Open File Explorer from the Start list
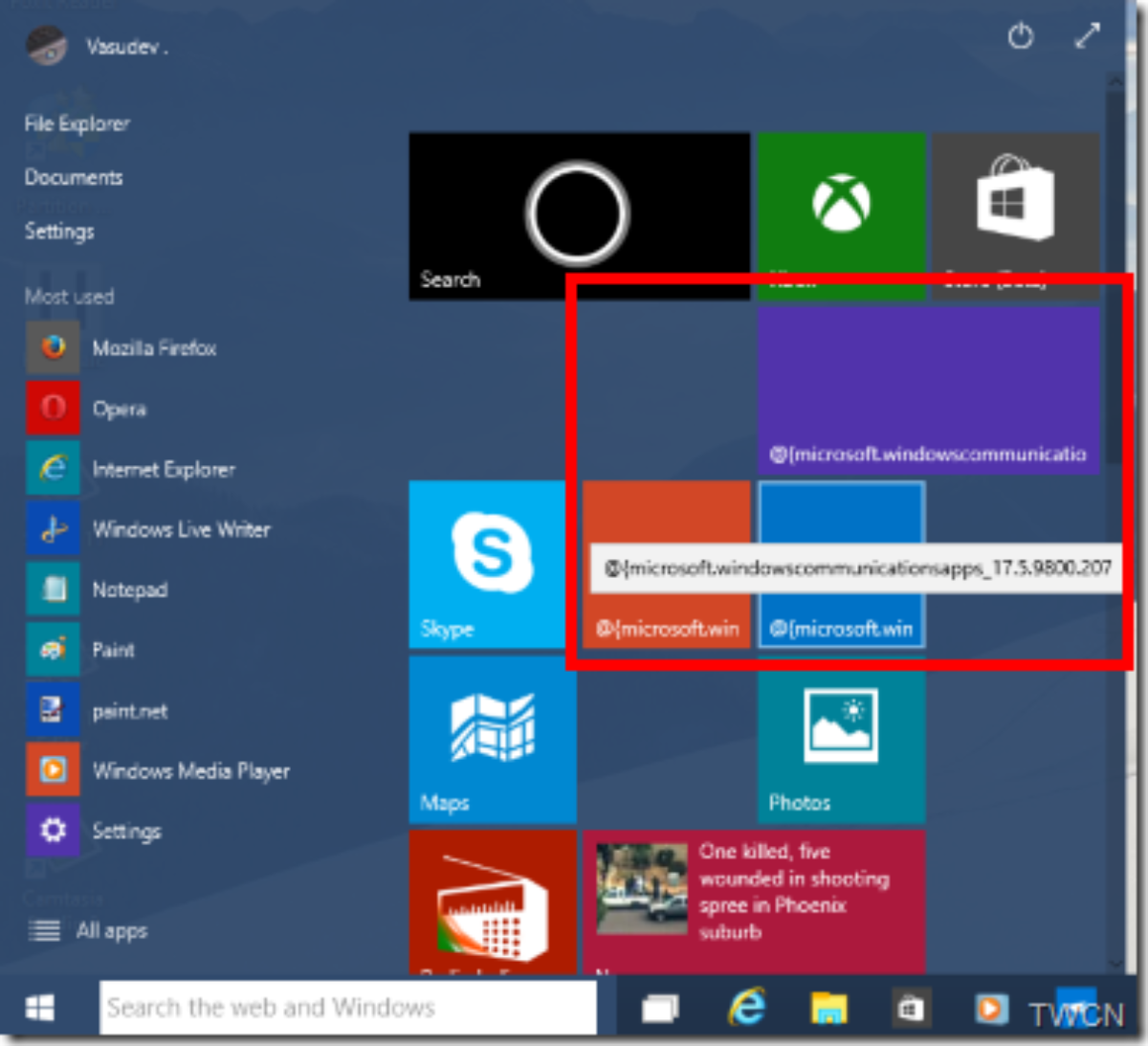This screenshot has height=1046, width=1148. click(77, 123)
